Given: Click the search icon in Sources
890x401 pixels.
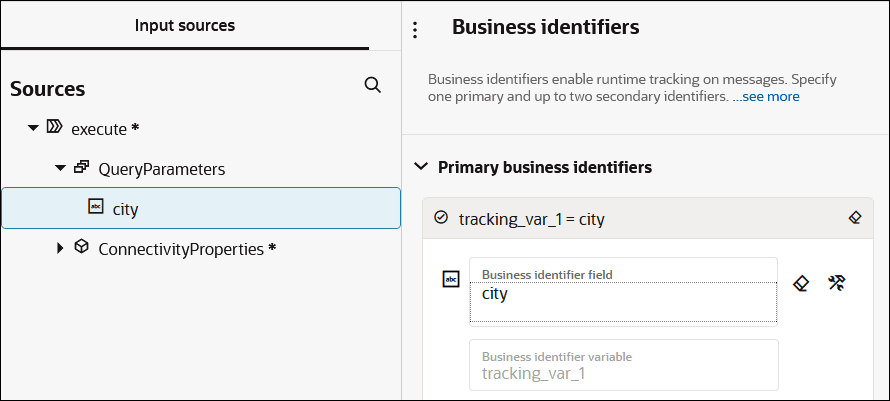Looking at the screenshot, I should click(373, 86).
